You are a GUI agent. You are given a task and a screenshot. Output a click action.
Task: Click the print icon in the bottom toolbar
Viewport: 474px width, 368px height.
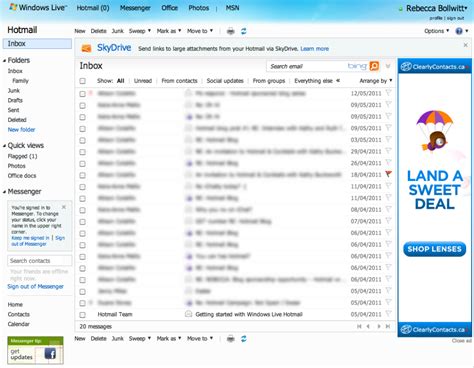click(x=230, y=339)
